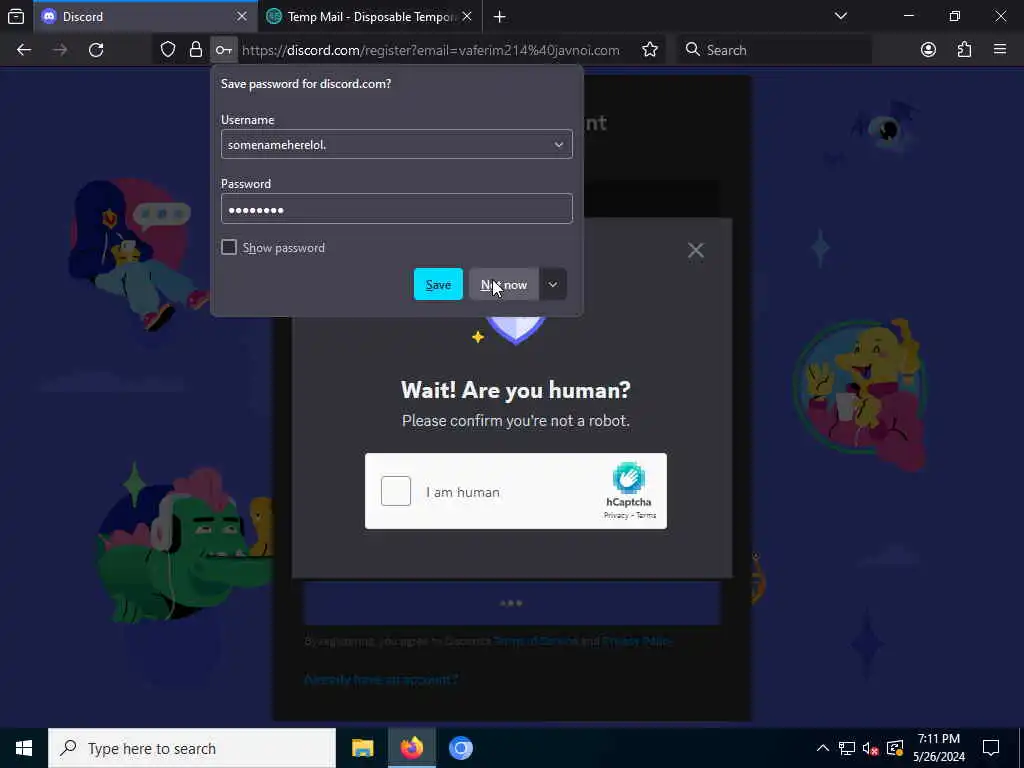Close the Temp Mail tab
The image size is (1024, 768).
pyautogui.click(x=467, y=16)
